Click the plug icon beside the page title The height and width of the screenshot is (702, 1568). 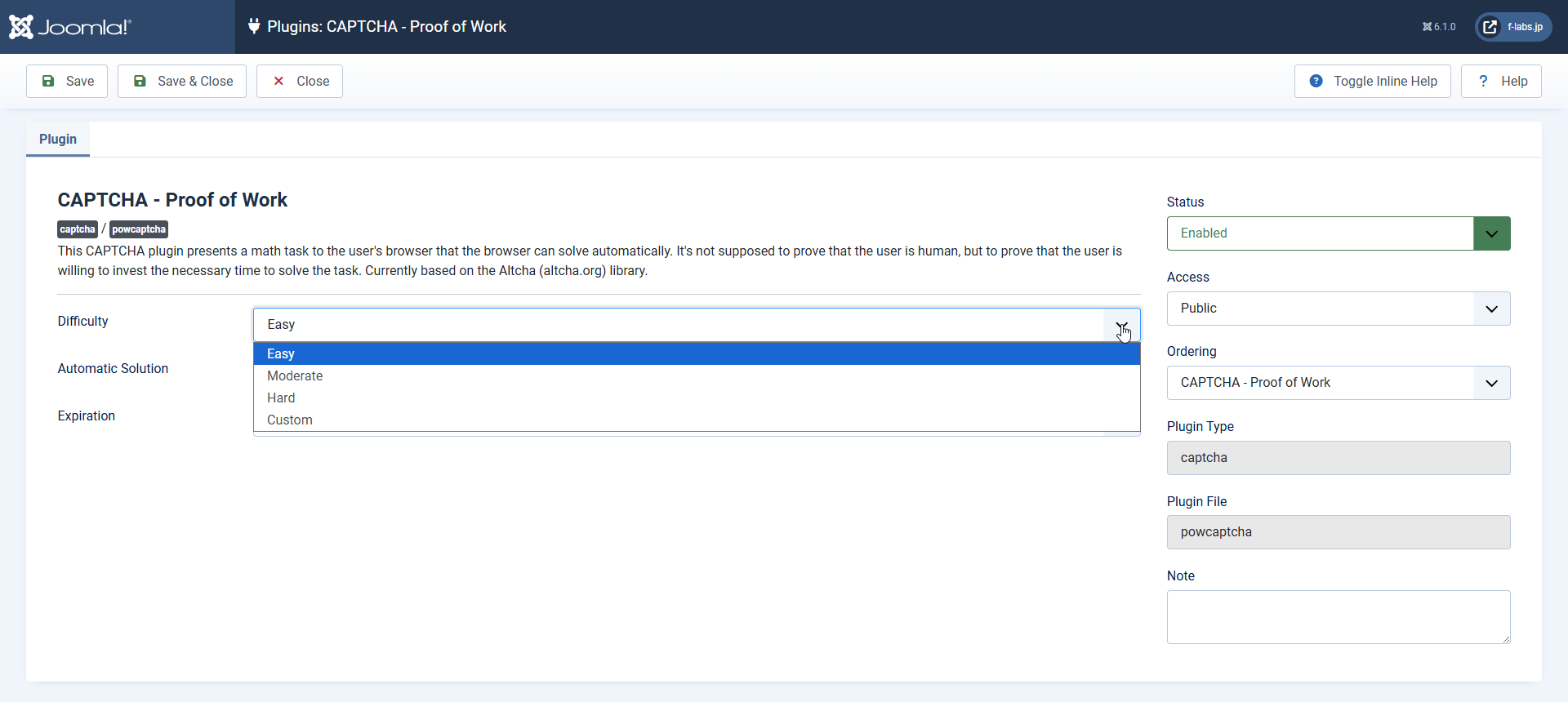pyautogui.click(x=254, y=26)
